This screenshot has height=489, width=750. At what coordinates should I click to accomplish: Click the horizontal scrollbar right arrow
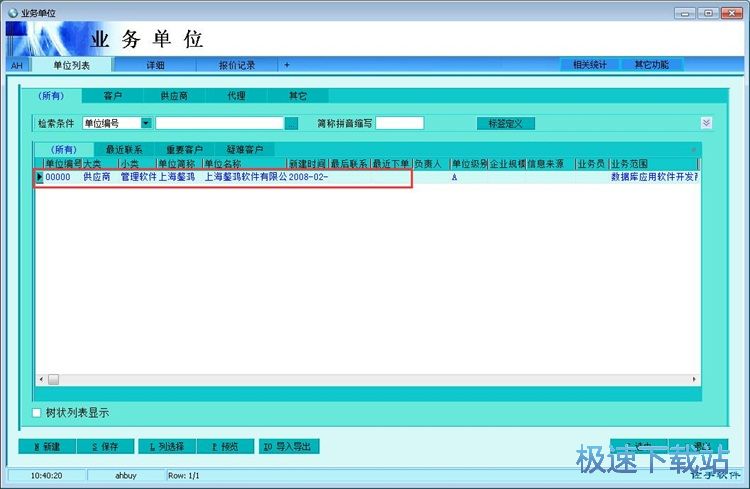(x=694, y=379)
